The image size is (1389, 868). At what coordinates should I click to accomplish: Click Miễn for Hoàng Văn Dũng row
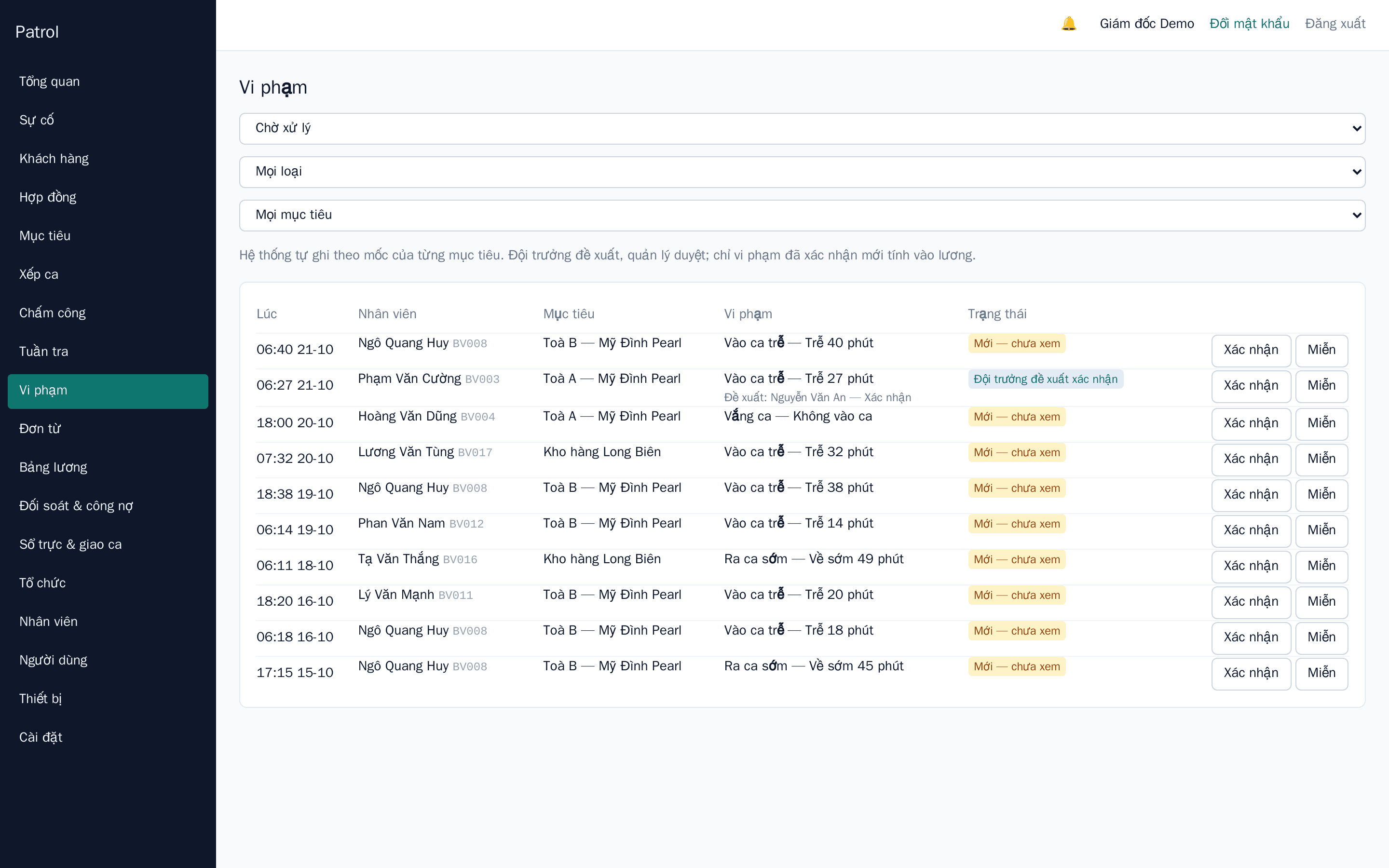[x=1321, y=424]
